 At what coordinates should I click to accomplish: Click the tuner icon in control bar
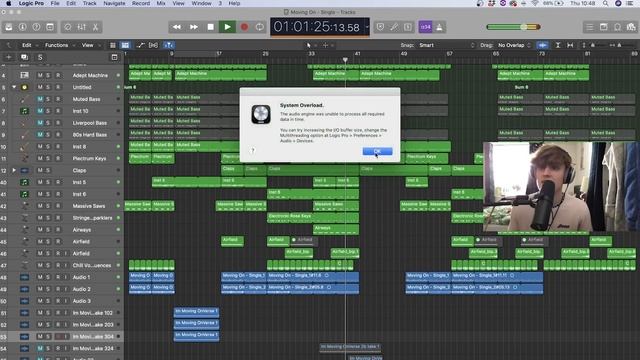394,27
